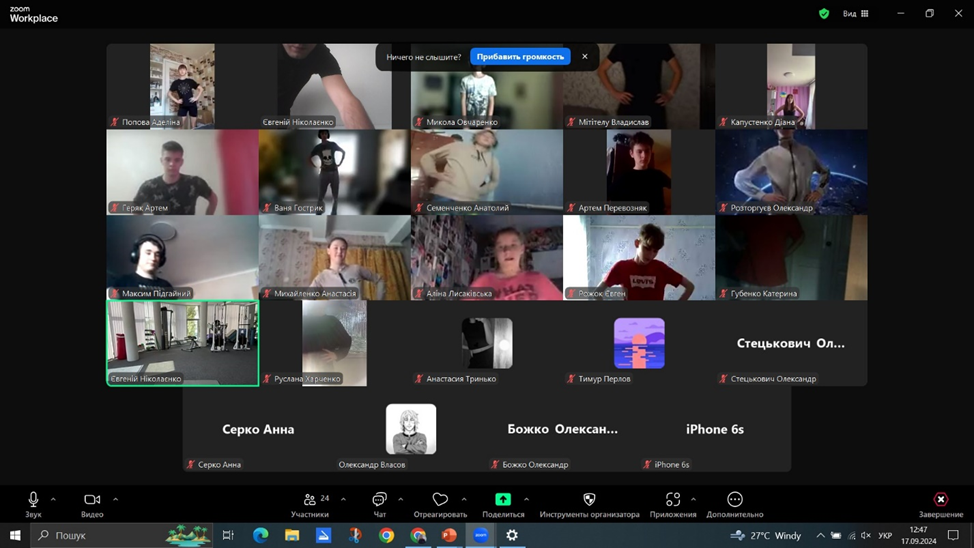
Task: Open the Приложения apps icon
Action: (x=673, y=504)
